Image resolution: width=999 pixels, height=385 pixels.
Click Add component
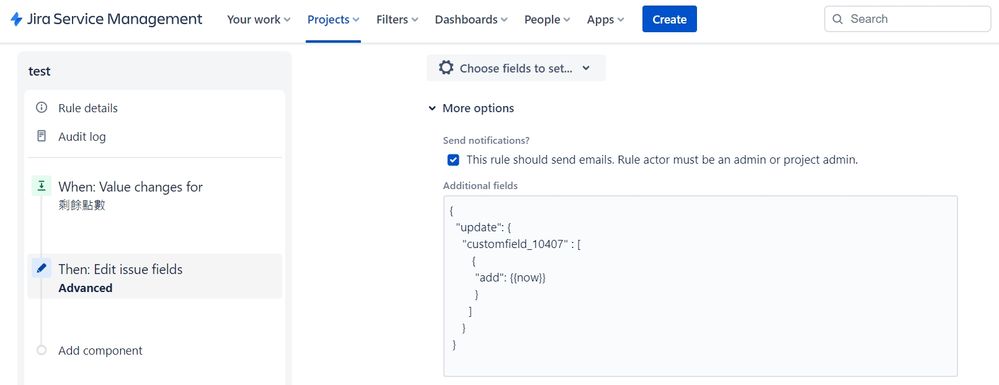tap(100, 351)
